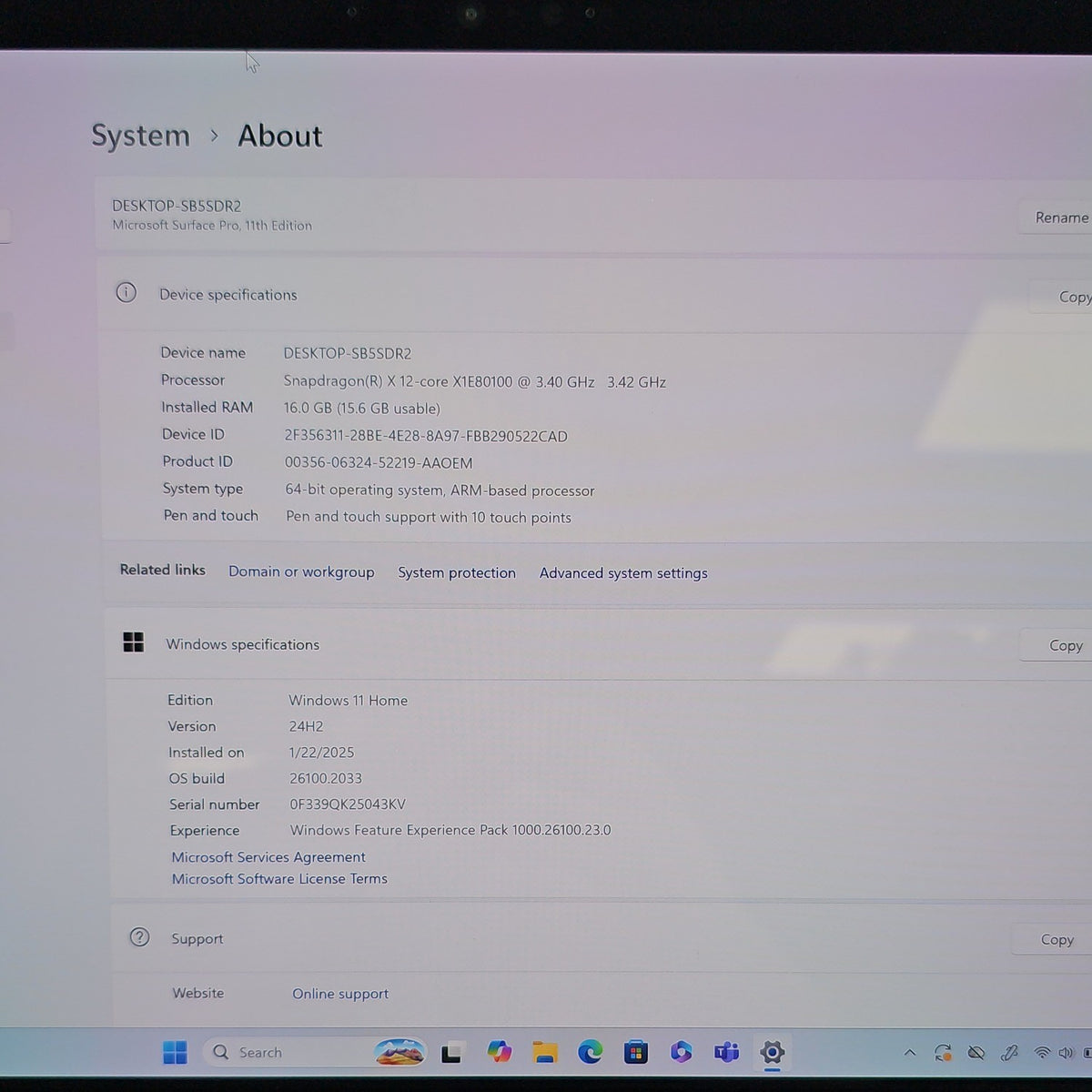Screen dimensions: 1092x1092
Task: Open the Task View icon on the taskbar
Action: [x=451, y=1054]
